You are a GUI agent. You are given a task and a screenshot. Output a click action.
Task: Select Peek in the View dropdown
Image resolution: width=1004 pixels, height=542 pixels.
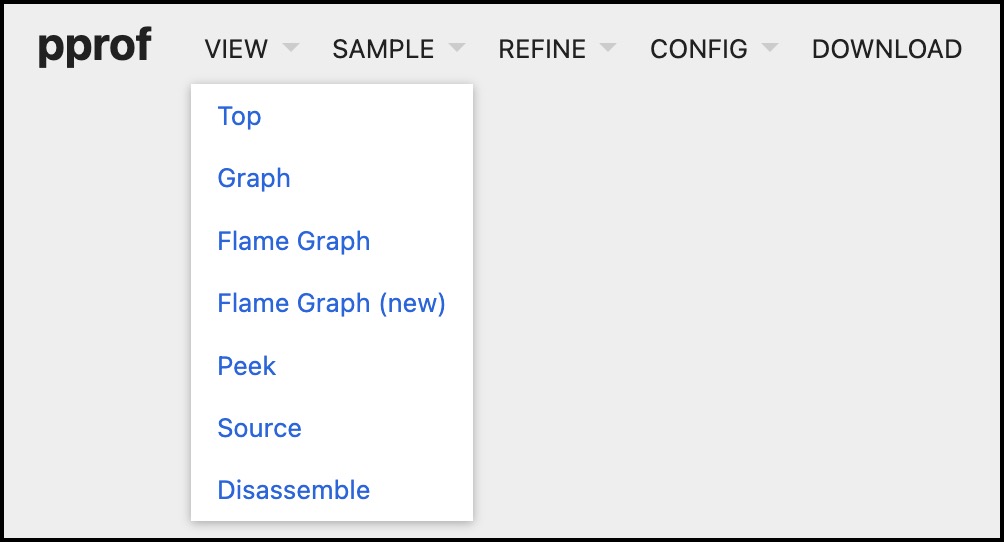point(246,366)
